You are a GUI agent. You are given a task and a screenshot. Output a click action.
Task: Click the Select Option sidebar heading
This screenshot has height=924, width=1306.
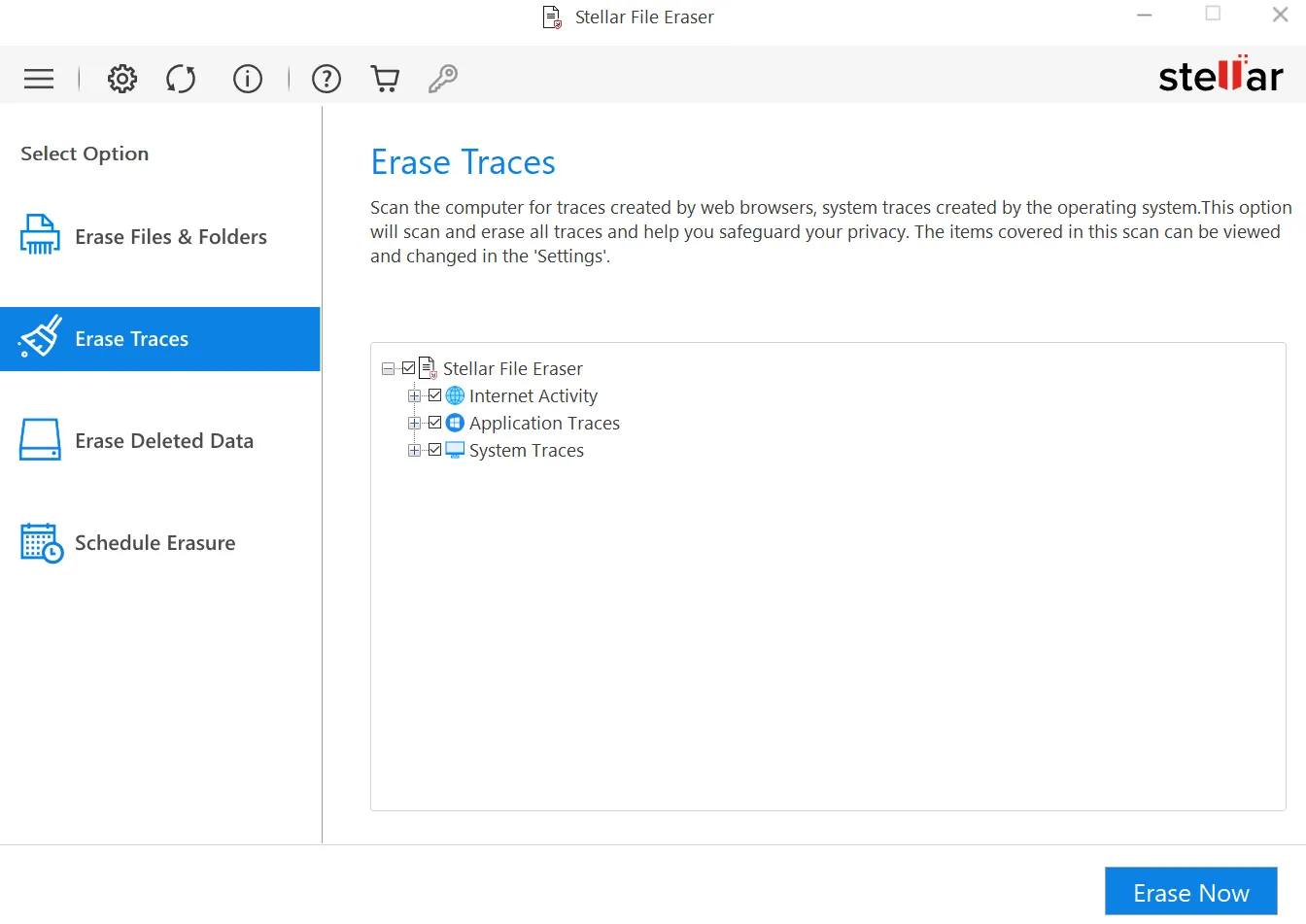[x=85, y=154]
